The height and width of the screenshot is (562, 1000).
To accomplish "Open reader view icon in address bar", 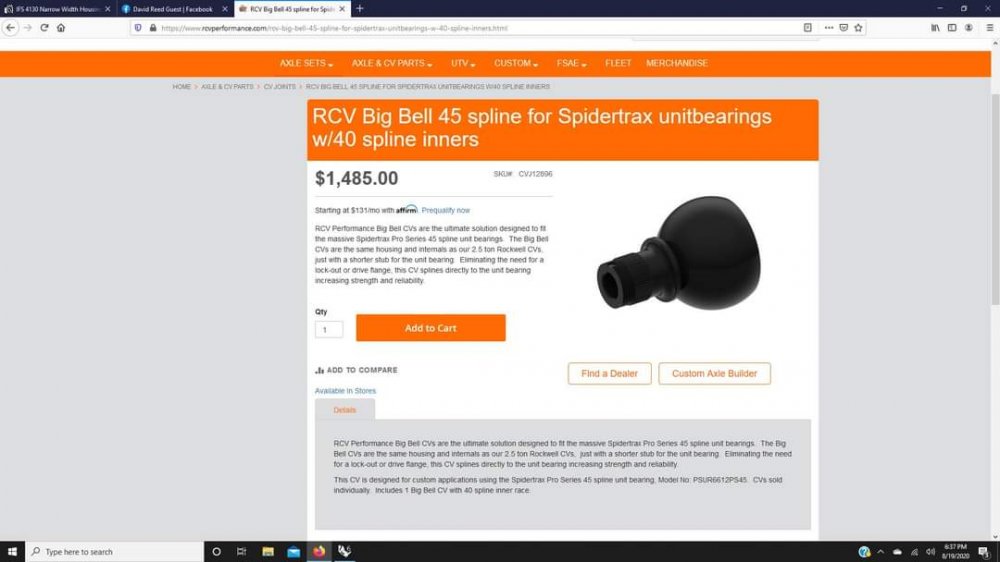I will (807, 27).
